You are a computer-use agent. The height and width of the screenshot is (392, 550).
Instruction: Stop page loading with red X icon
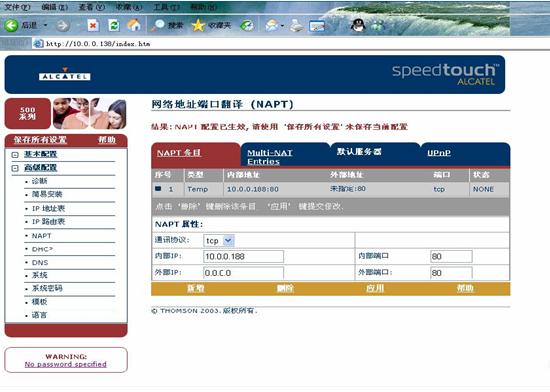93,26
